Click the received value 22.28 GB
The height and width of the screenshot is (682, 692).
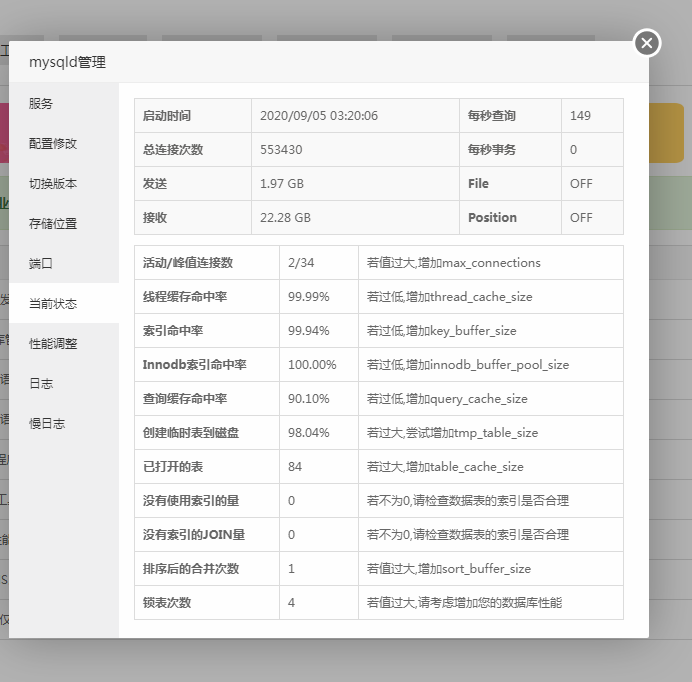pyautogui.click(x=285, y=218)
